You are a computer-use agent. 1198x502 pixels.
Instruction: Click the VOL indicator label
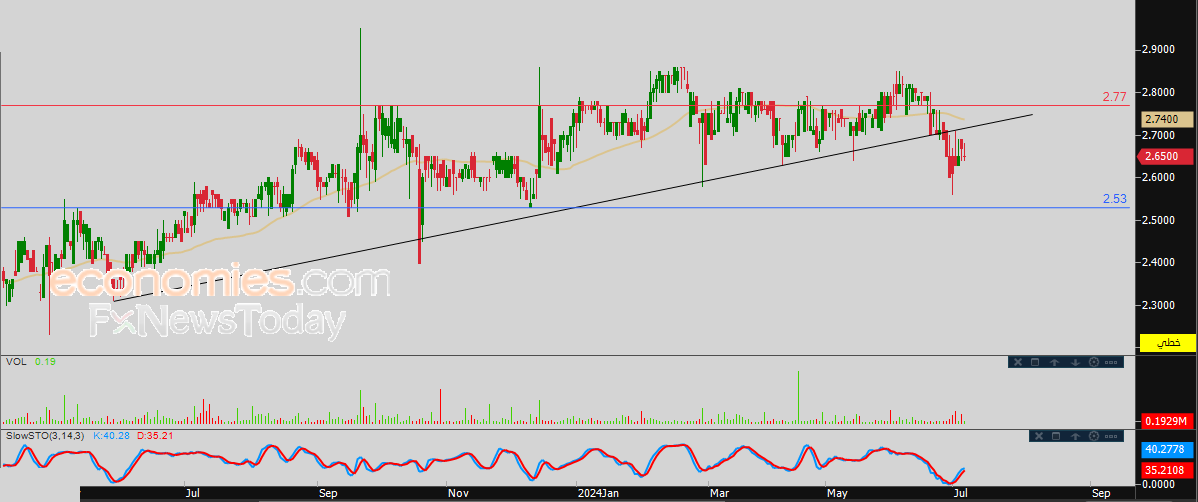pos(16,361)
